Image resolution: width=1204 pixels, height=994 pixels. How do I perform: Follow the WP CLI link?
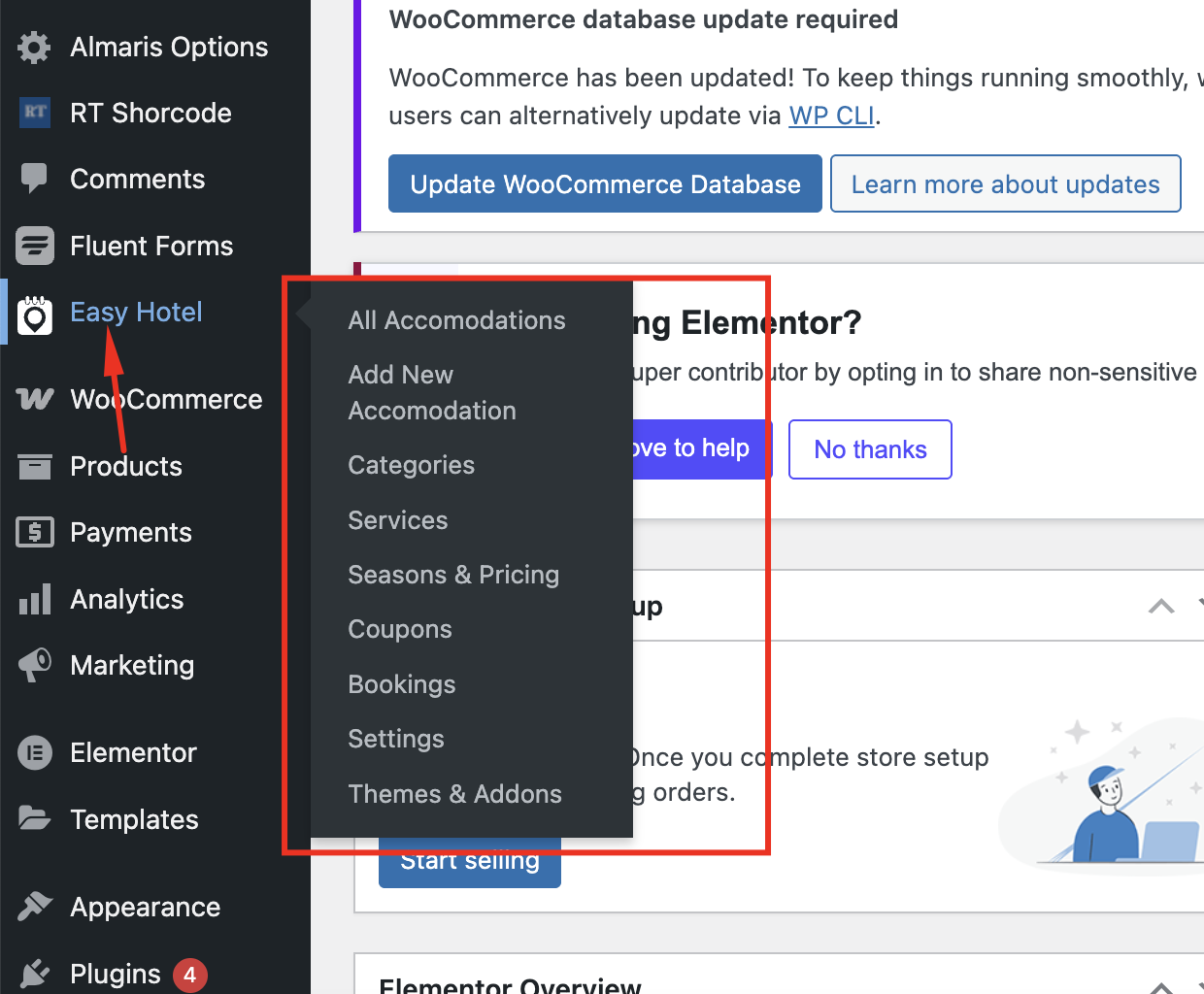pyautogui.click(x=832, y=116)
